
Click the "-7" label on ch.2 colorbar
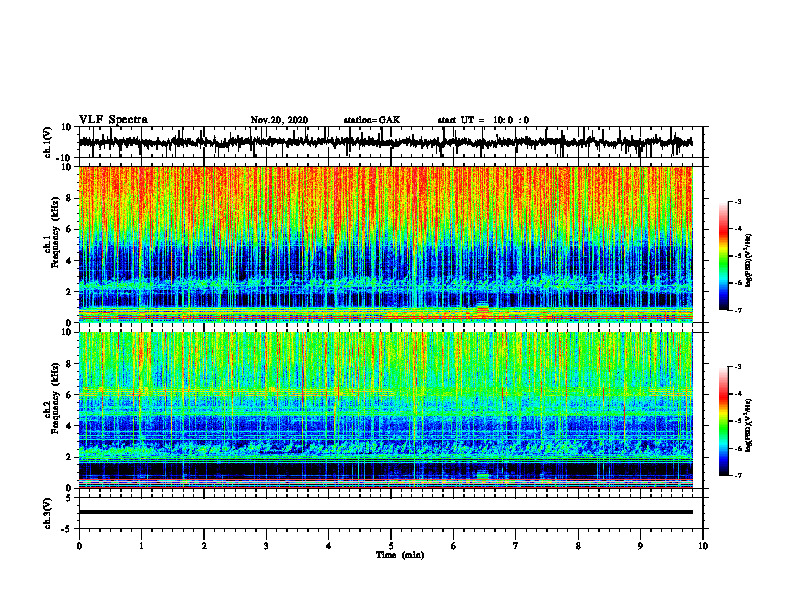(738, 475)
